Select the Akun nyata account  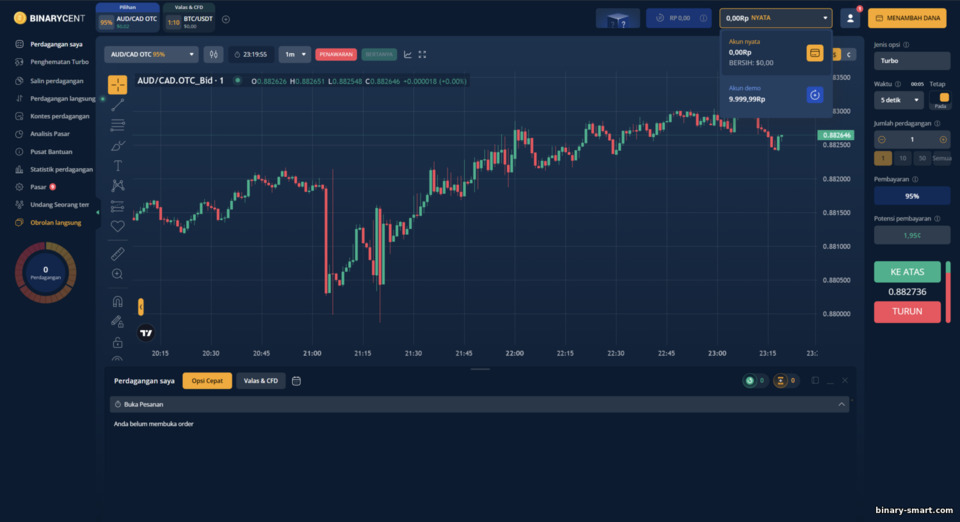776,53
